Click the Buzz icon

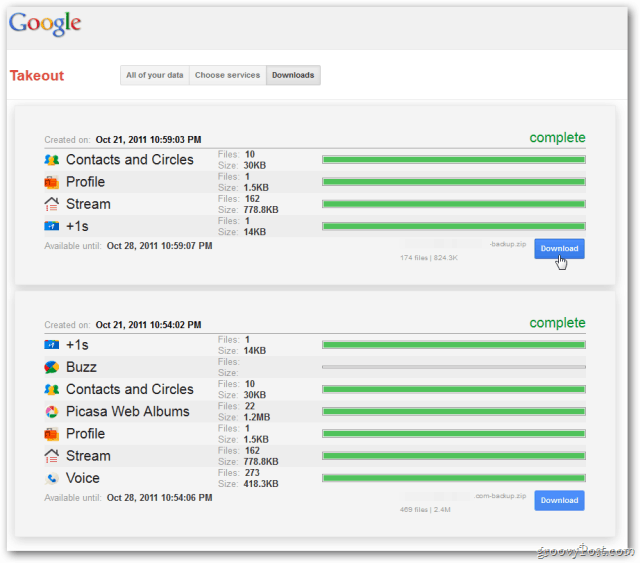click(x=52, y=367)
